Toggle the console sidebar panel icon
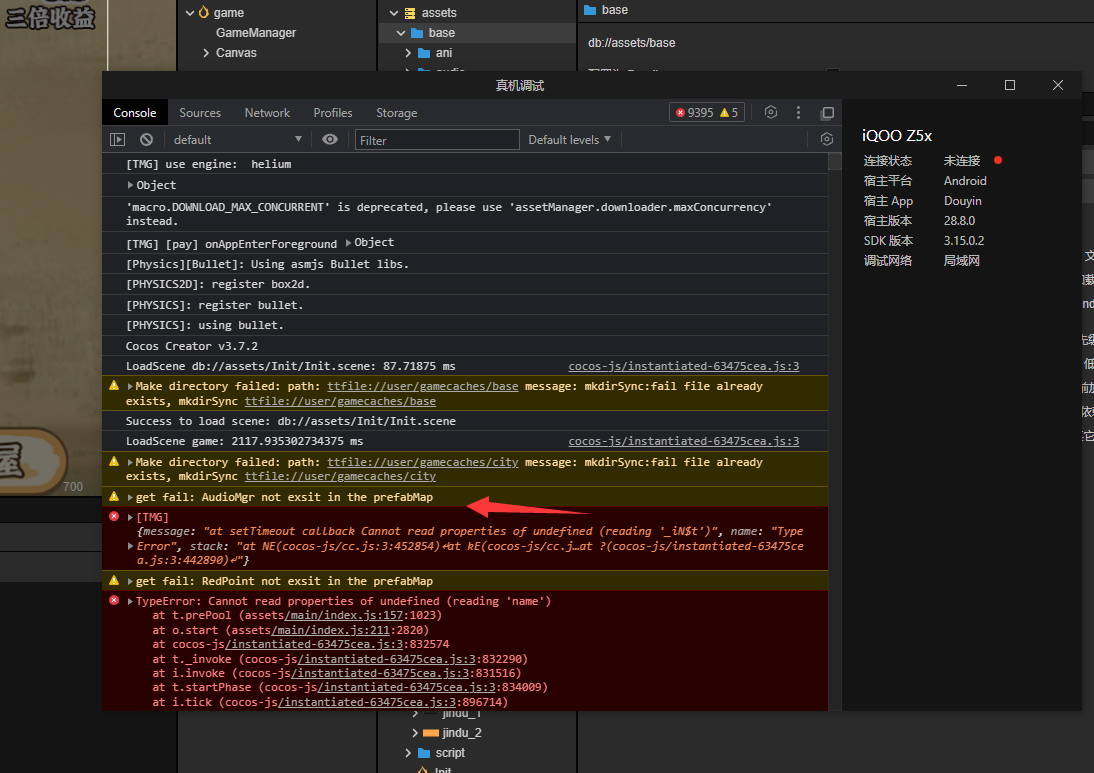The height and width of the screenshot is (773, 1094). tap(117, 140)
